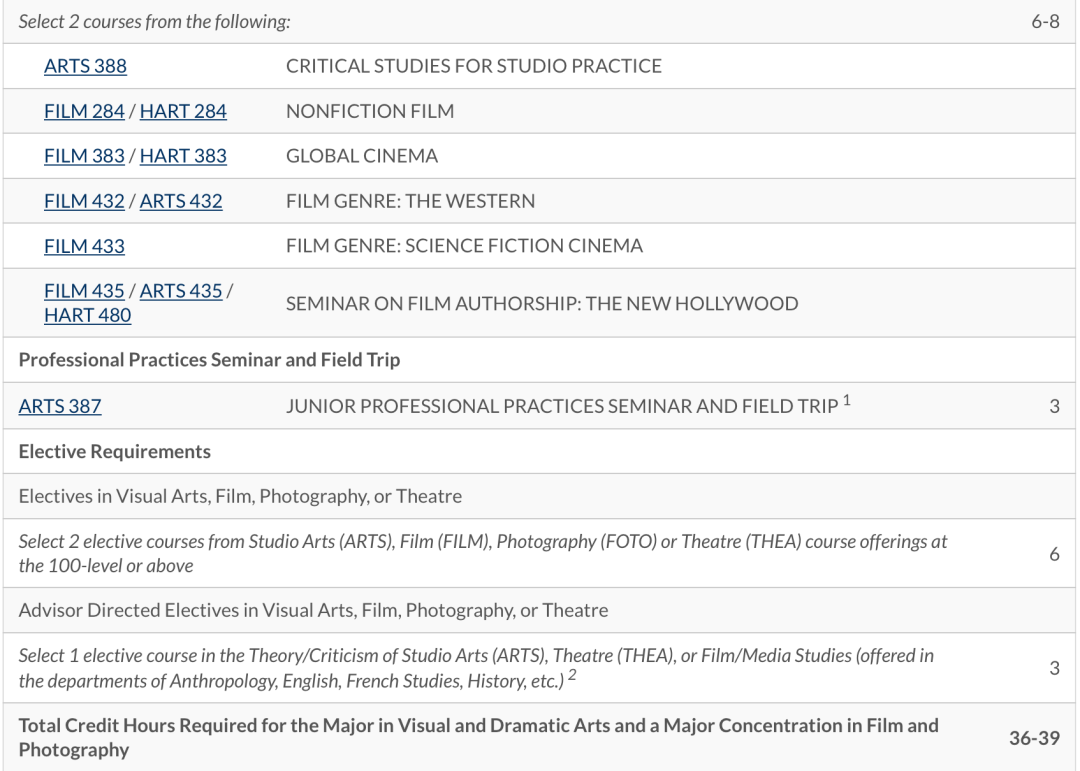
Task: Click the GLOBAL CINEMA course title
Action: 362,157
